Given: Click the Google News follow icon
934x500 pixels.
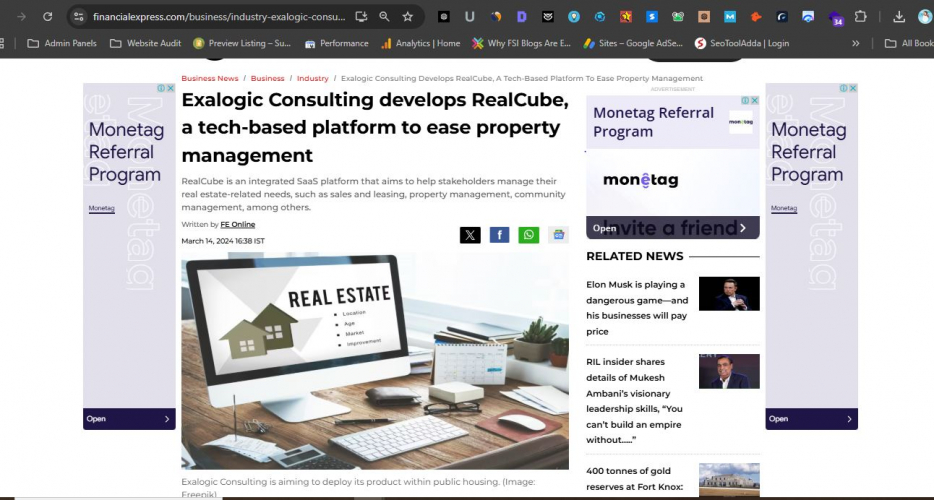Looking at the screenshot, I should coord(558,235).
